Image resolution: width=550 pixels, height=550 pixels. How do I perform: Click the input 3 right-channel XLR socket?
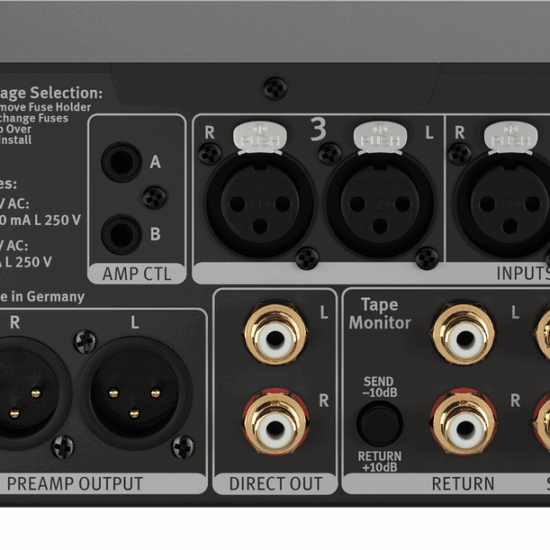(x=260, y=204)
